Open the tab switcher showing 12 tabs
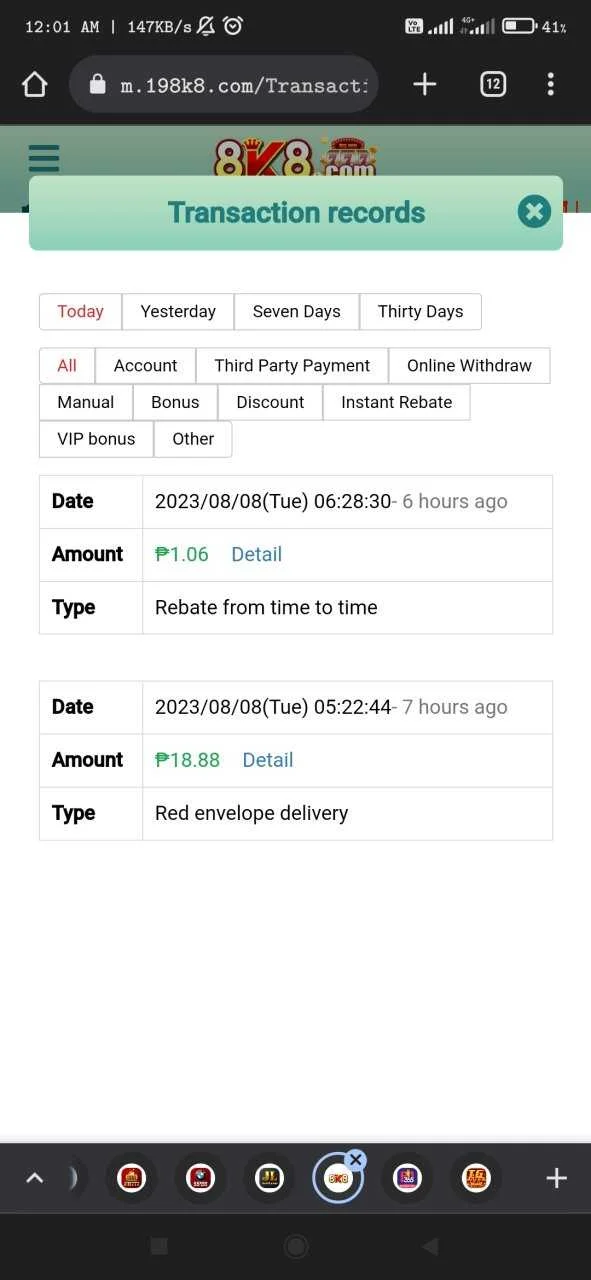The height and width of the screenshot is (1280, 591). pos(492,84)
